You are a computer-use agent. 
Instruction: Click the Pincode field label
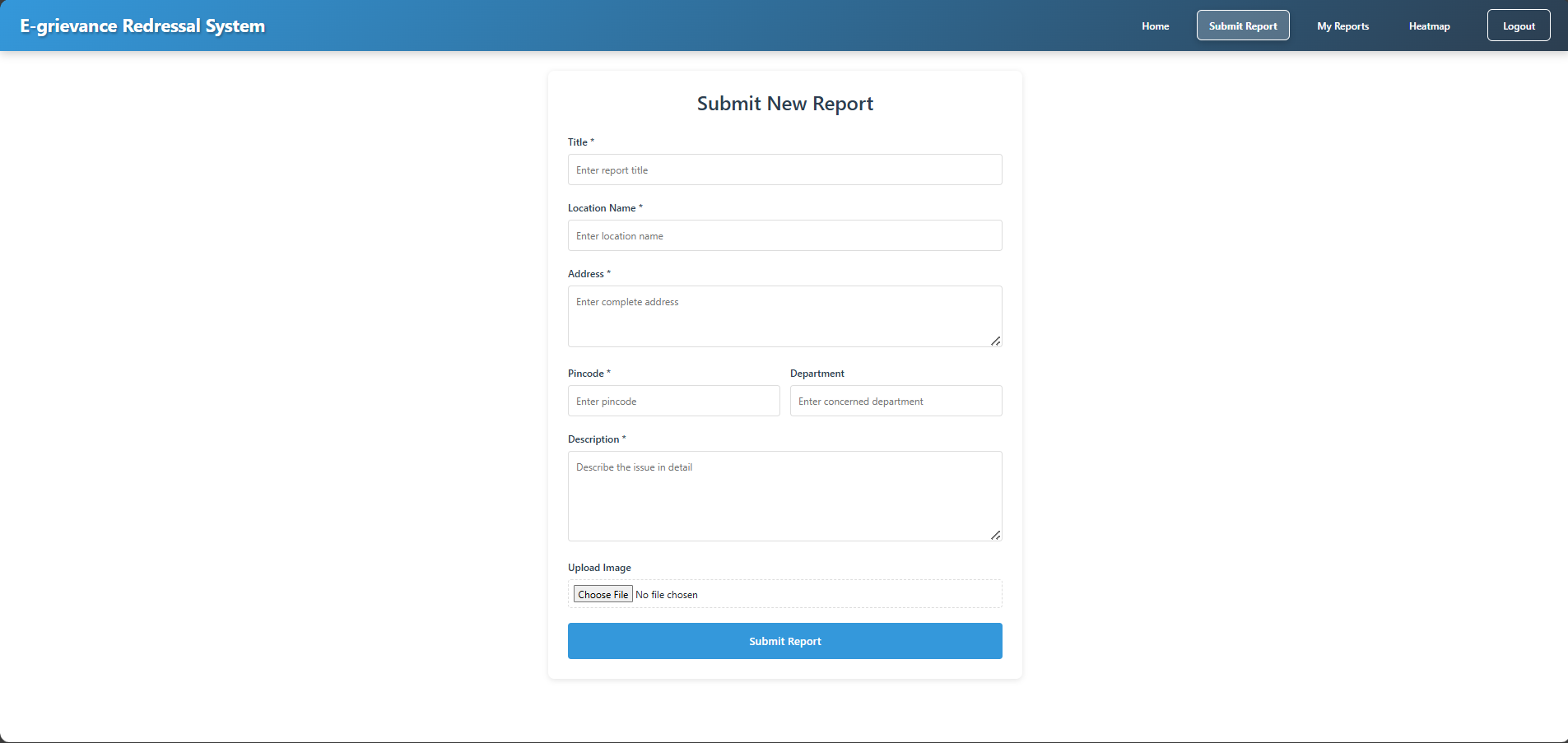click(x=586, y=374)
